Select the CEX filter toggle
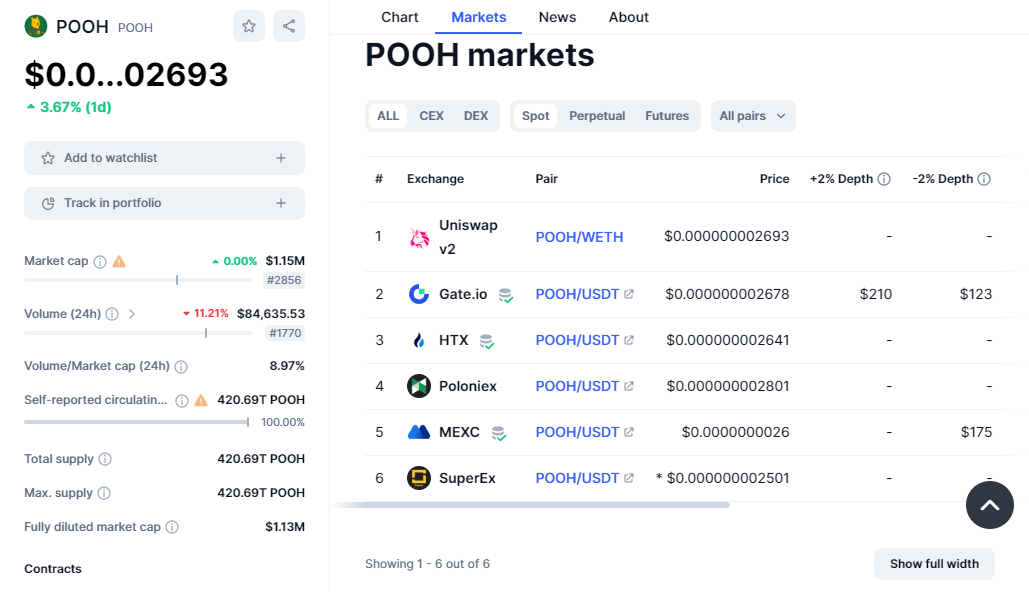Viewport: 1029px width, 592px height. pyautogui.click(x=431, y=116)
